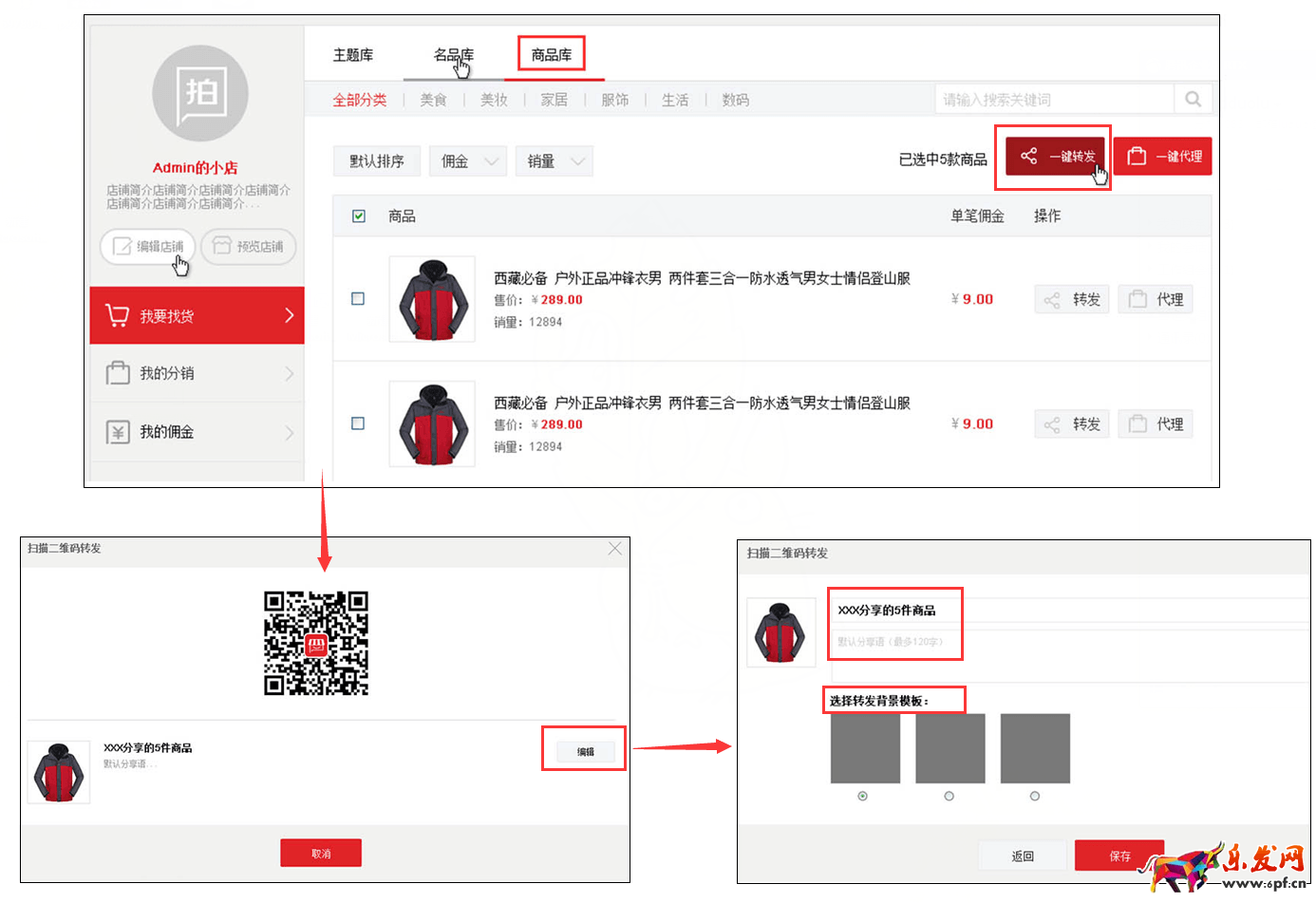
Task: Switch to the 名品库 tab
Action: tap(454, 55)
